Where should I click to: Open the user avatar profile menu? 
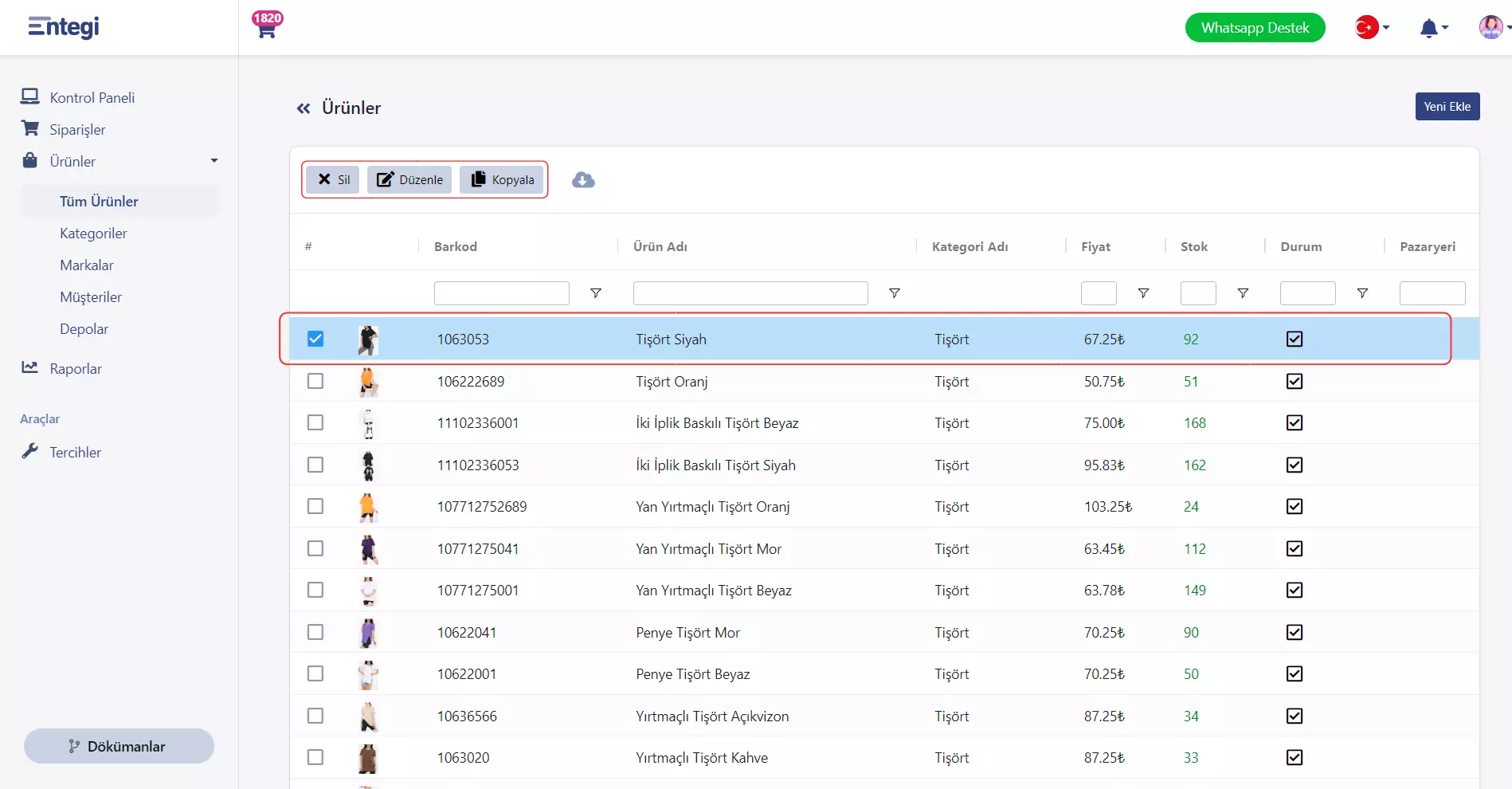[x=1493, y=27]
